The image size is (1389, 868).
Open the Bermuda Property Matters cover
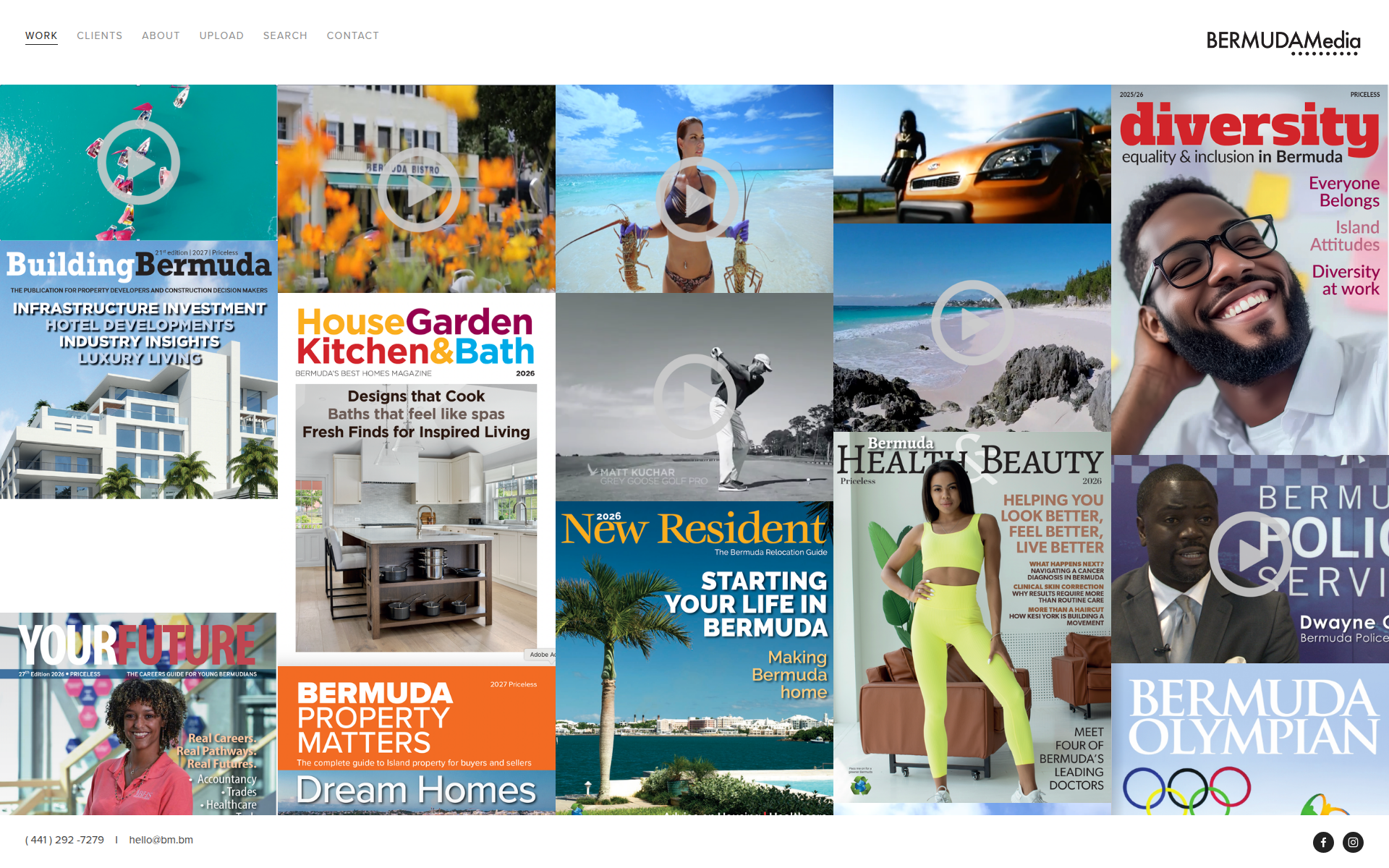click(x=417, y=741)
